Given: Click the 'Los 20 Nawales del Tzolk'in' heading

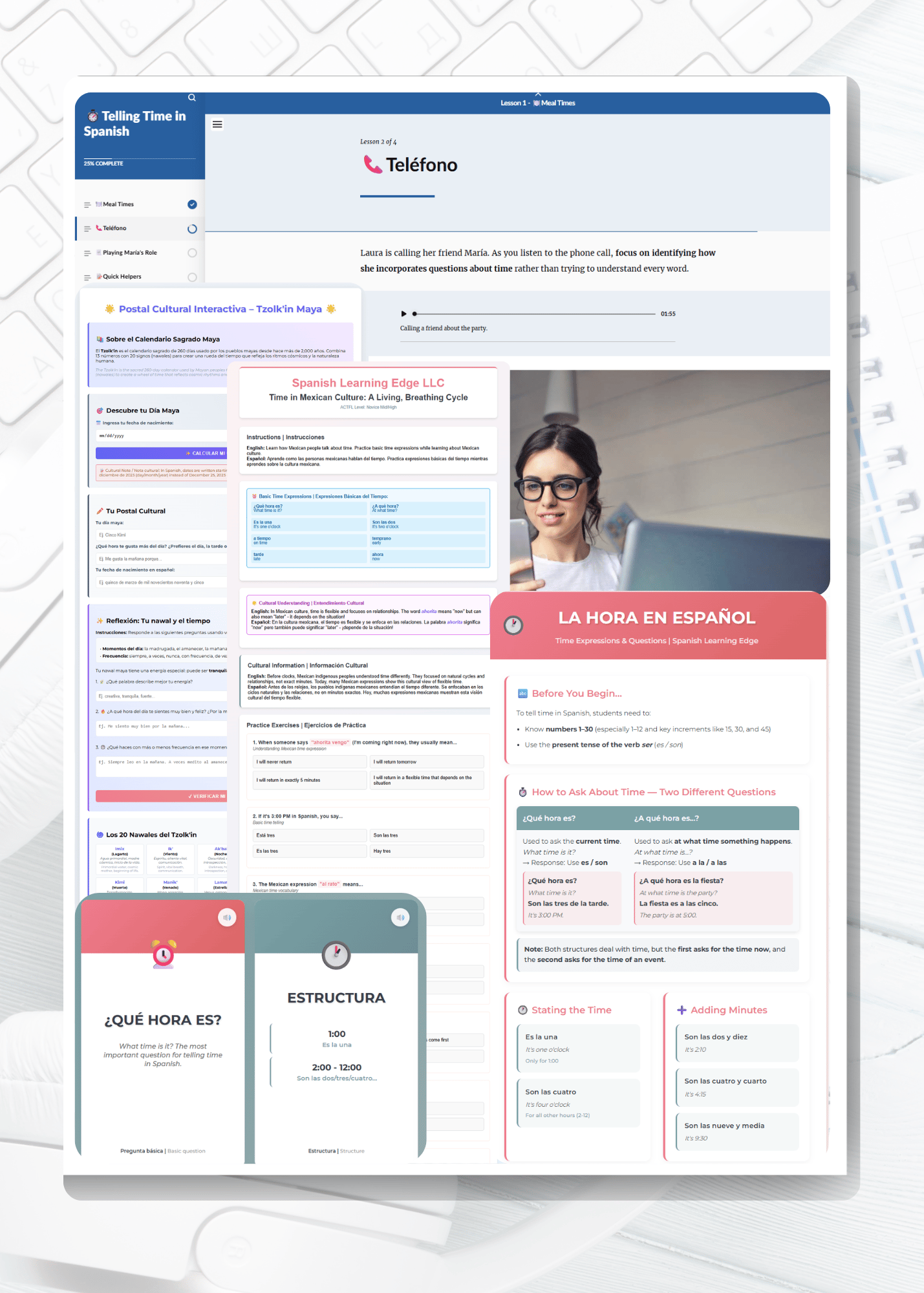Looking at the screenshot, I should click(151, 835).
